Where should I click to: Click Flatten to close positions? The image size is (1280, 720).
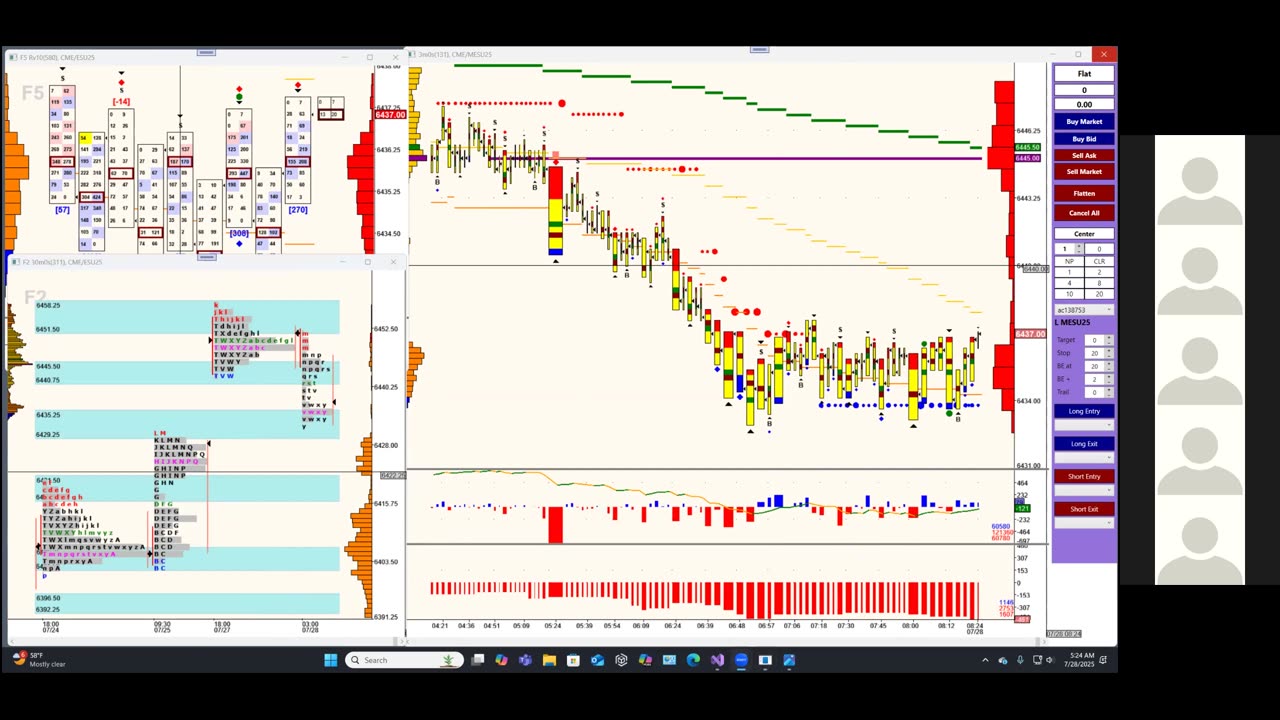1084,193
